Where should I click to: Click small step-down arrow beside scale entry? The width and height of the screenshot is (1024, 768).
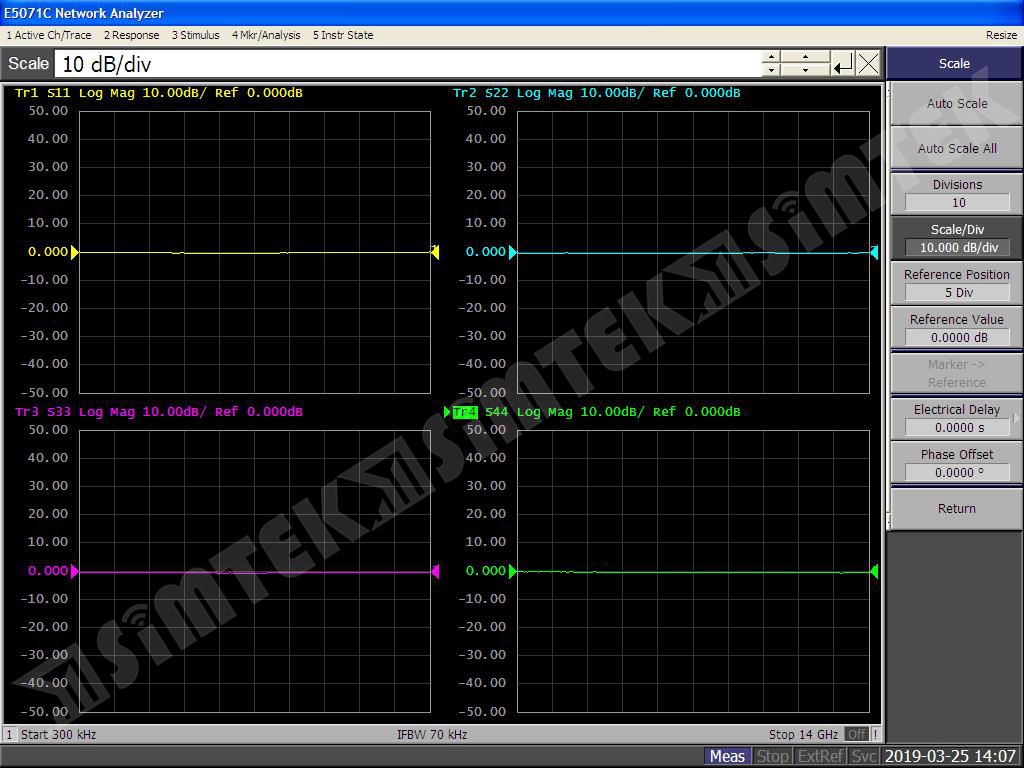[x=770, y=71]
